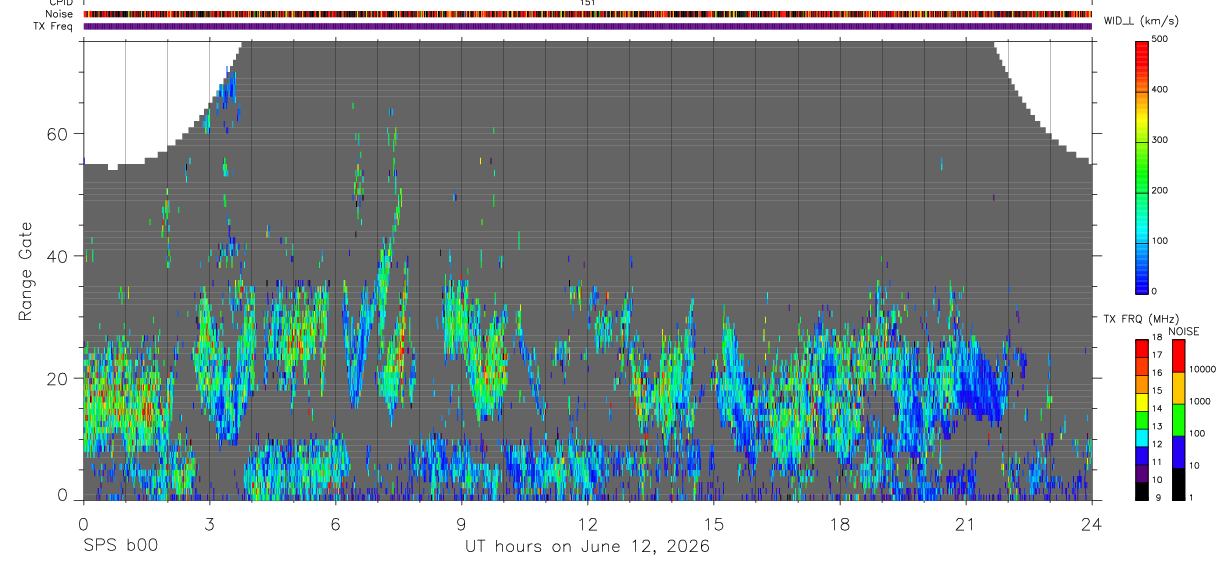Click the "UT hours on June 12, 2026" axis title
The image size is (1228, 567).
pyautogui.click(x=587, y=547)
